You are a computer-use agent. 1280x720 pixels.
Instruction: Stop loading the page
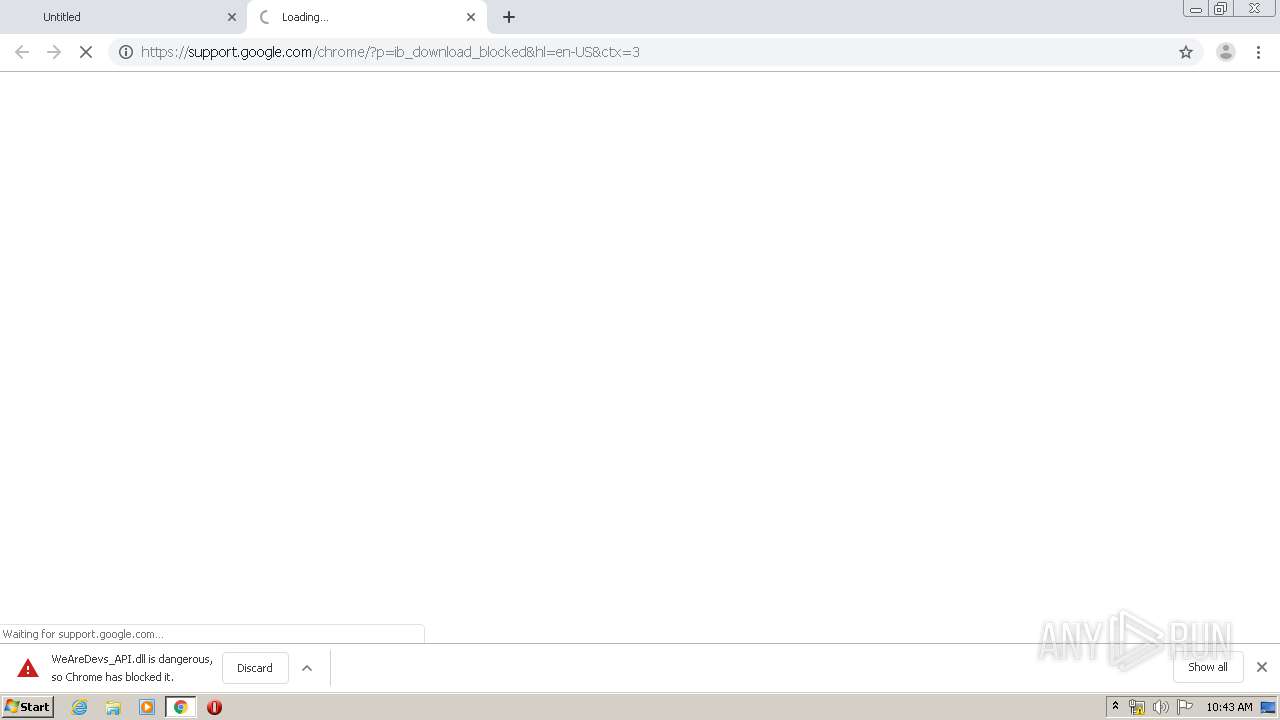coord(86,52)
